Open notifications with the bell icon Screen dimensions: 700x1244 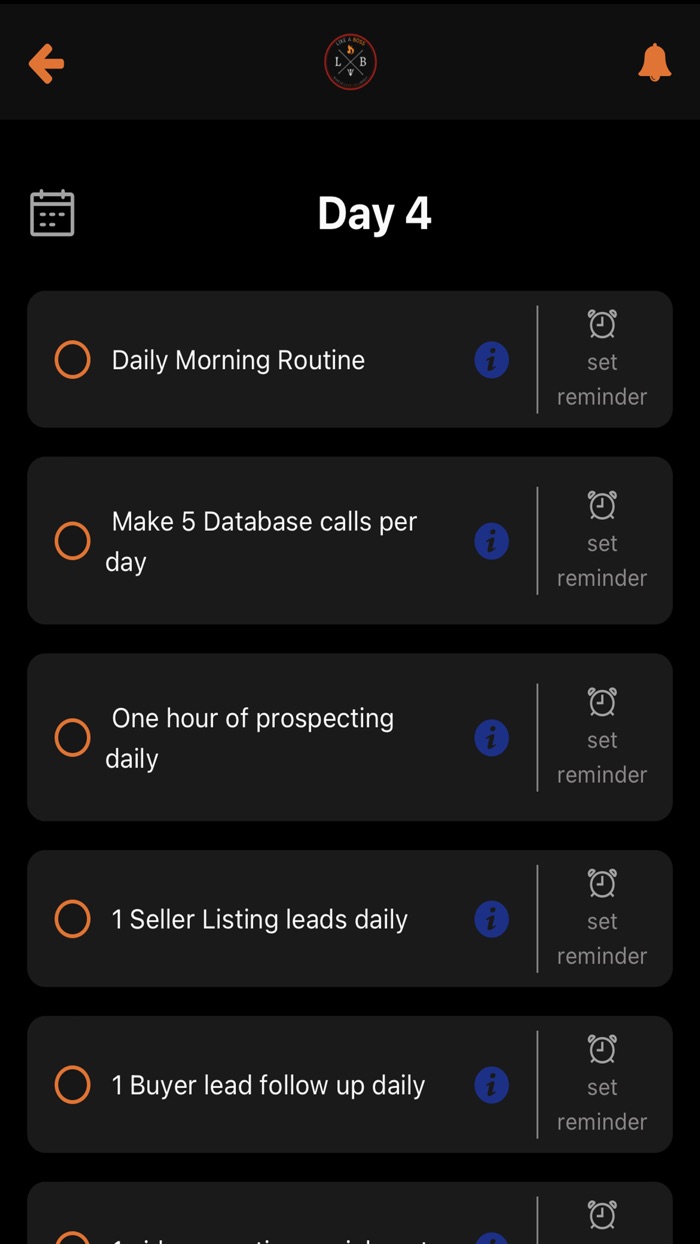pyautogui.click(x=654, y=63)
